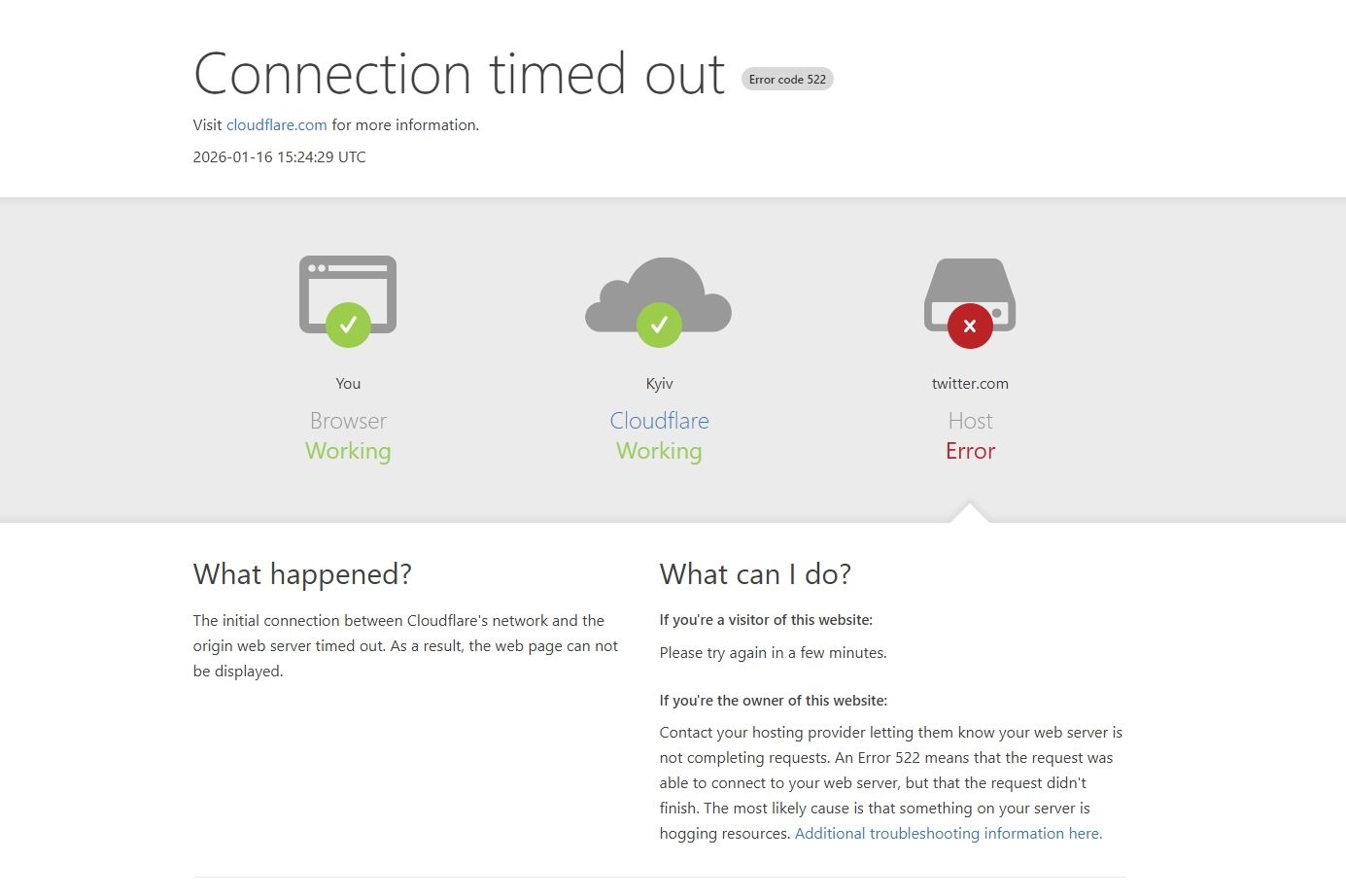This screenshot has height=896, width=1346.
Task: Click the What can I do? heading
Action: click(755, 574)
